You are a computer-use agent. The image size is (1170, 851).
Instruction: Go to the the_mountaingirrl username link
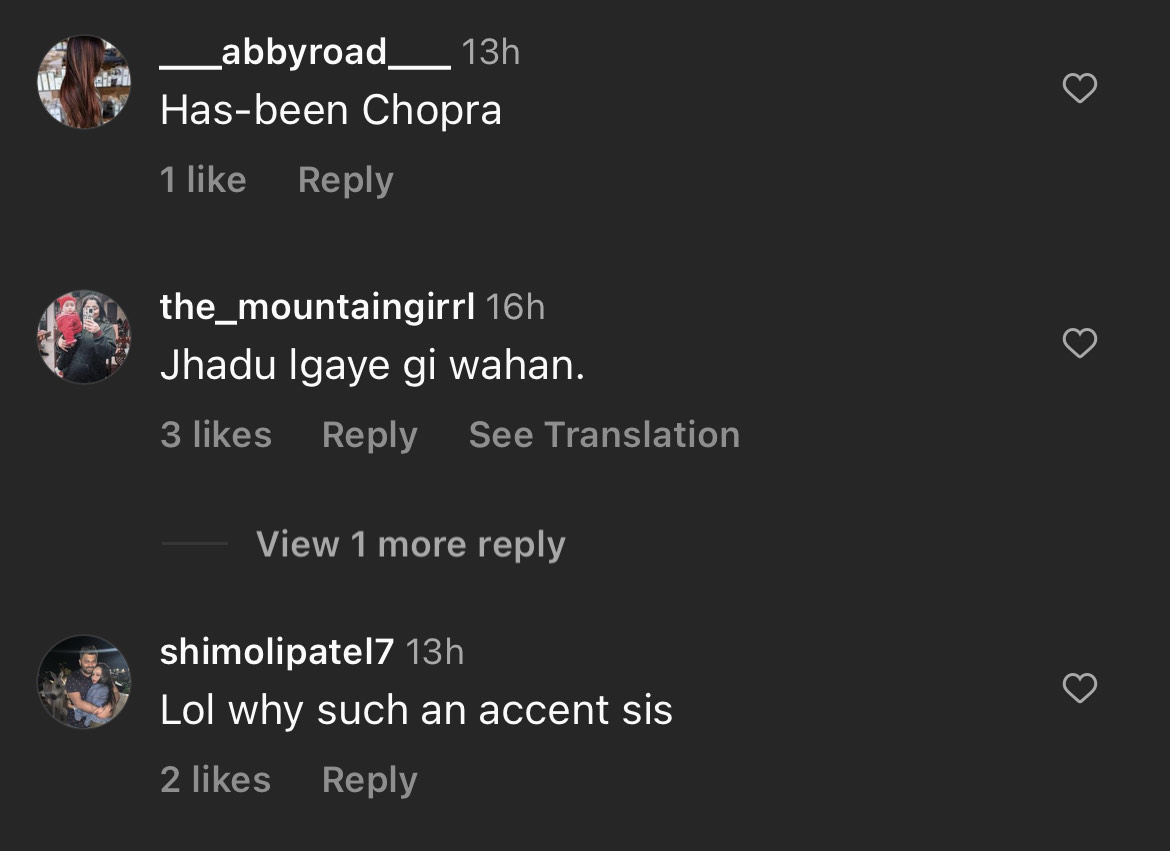click(x=317, y=307)
